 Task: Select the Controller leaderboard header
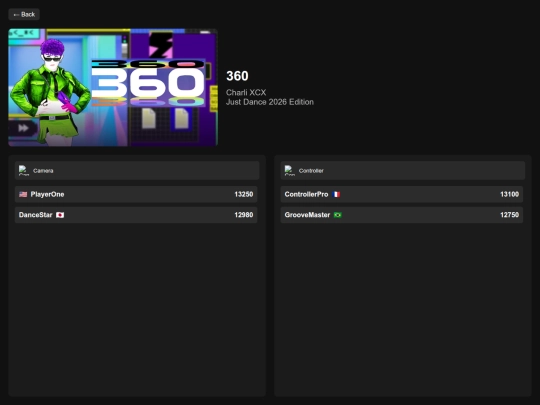coord(403,170)
